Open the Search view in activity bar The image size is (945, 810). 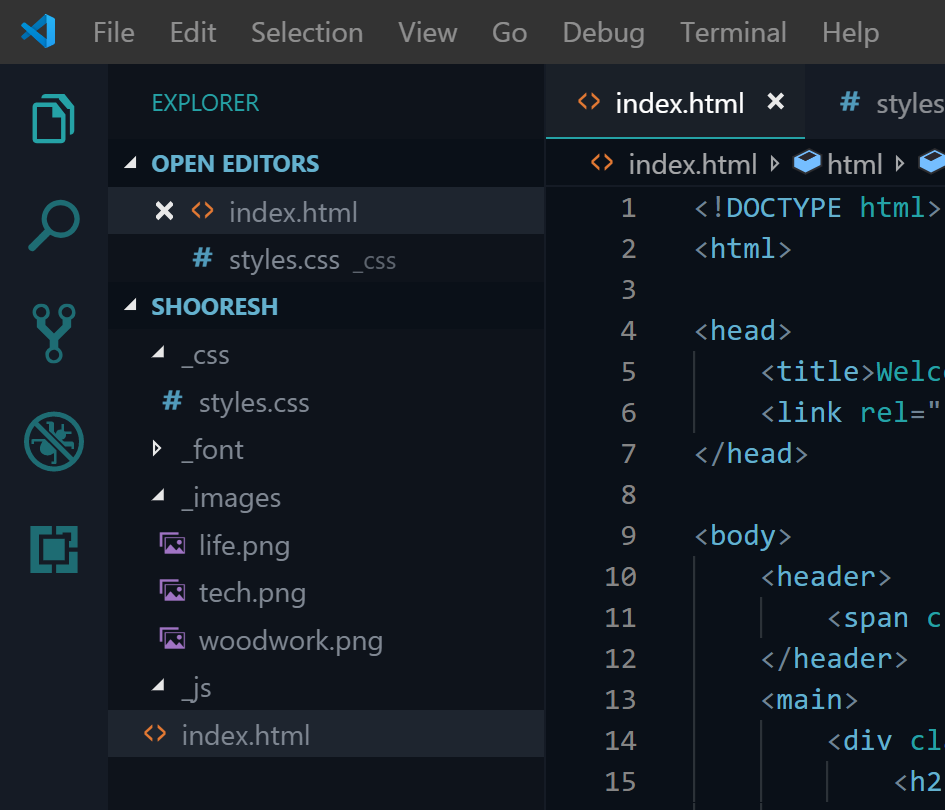pyautogui.click(x=54, y=225)
